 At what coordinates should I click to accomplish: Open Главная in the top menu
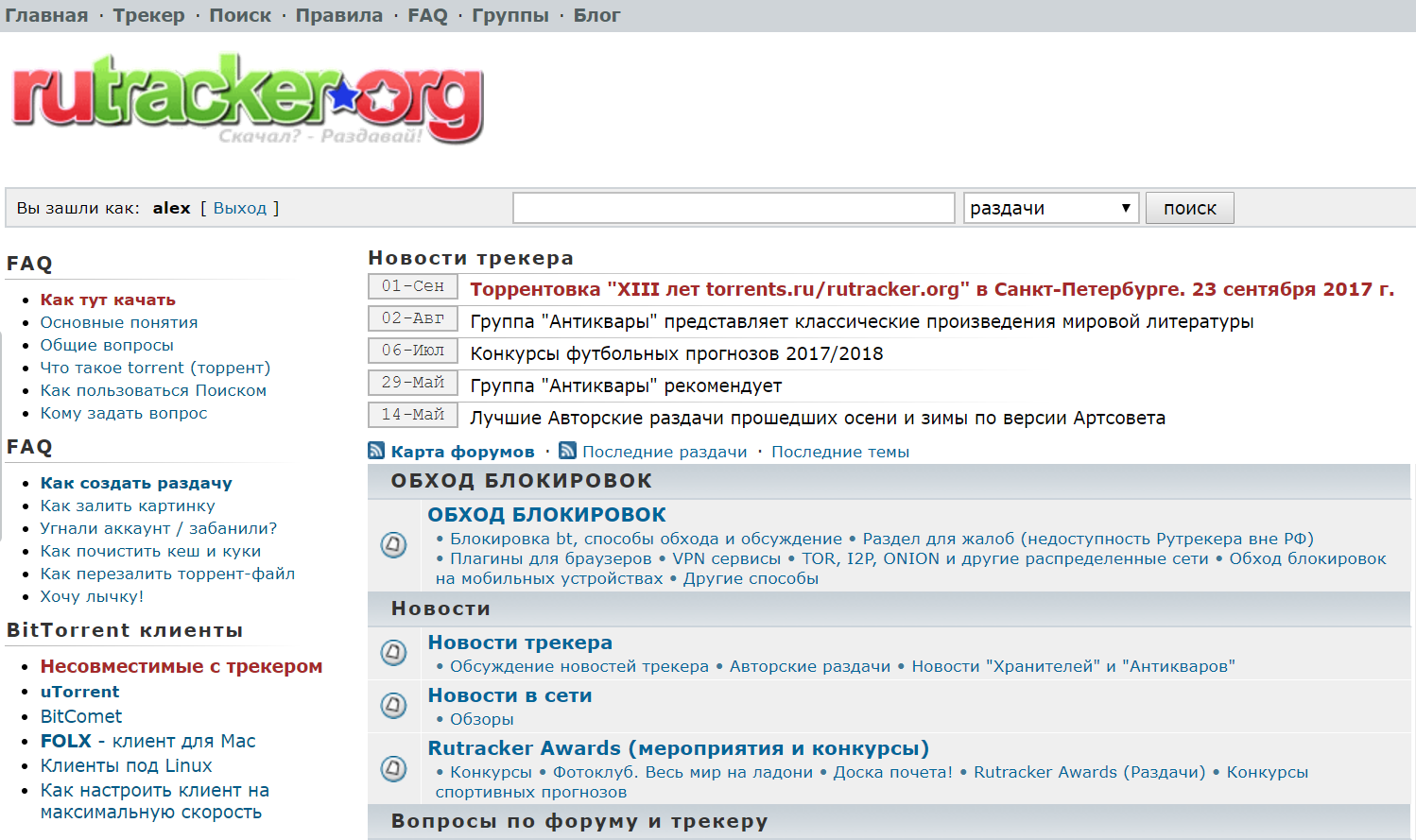pyautogui.click(x=46, y=15)
